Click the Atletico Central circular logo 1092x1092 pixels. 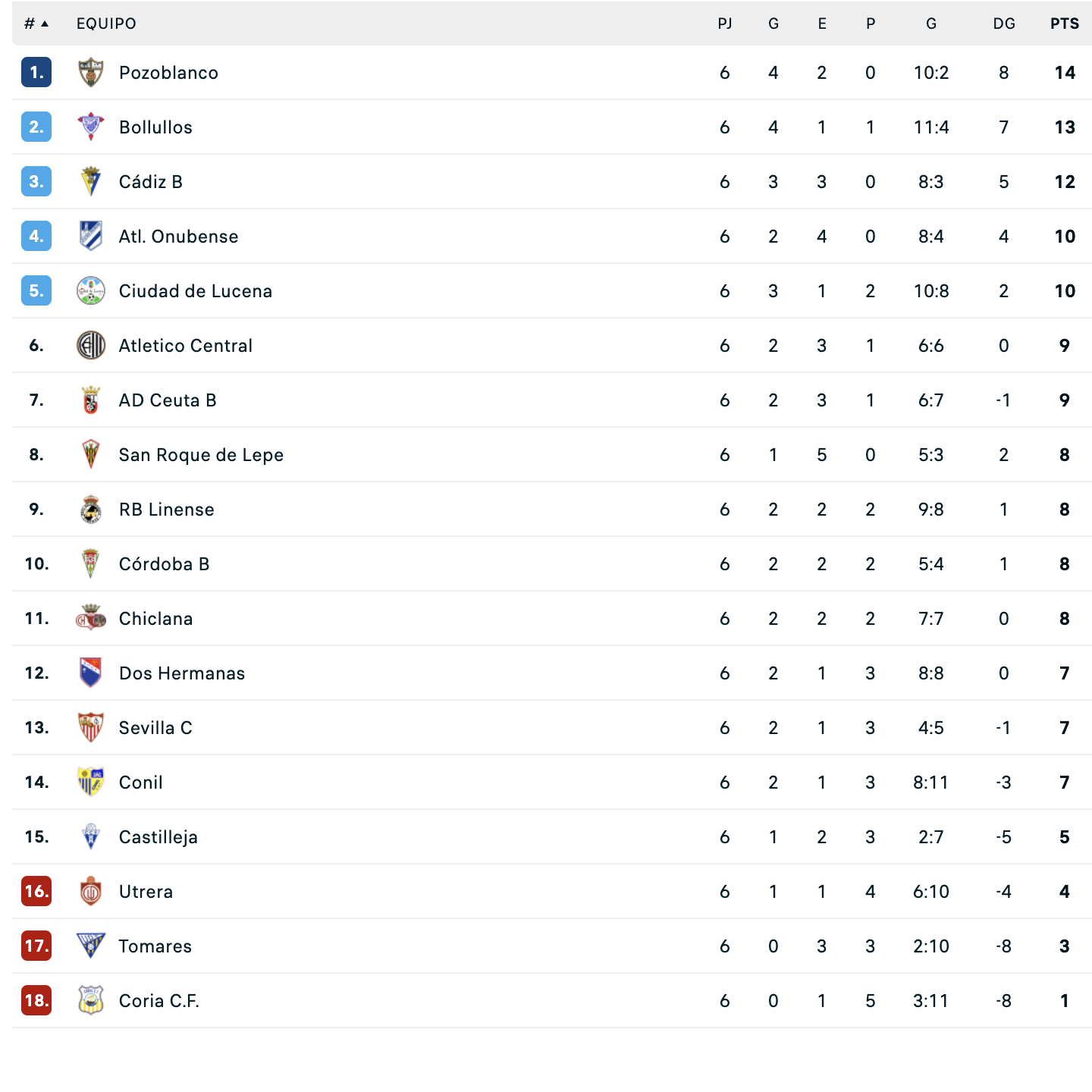click(90, 346)
